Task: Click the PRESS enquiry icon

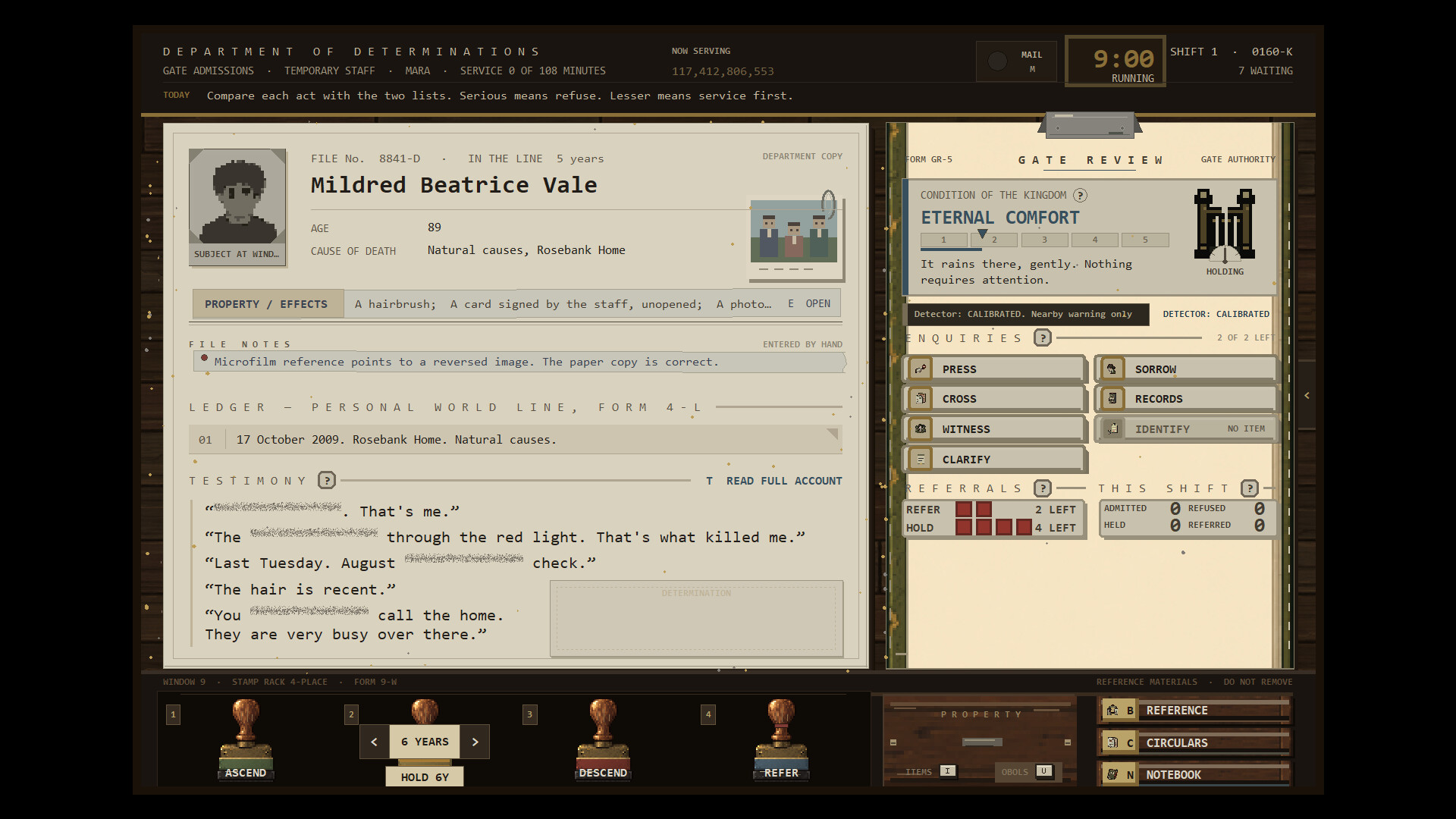Action: 921,369
